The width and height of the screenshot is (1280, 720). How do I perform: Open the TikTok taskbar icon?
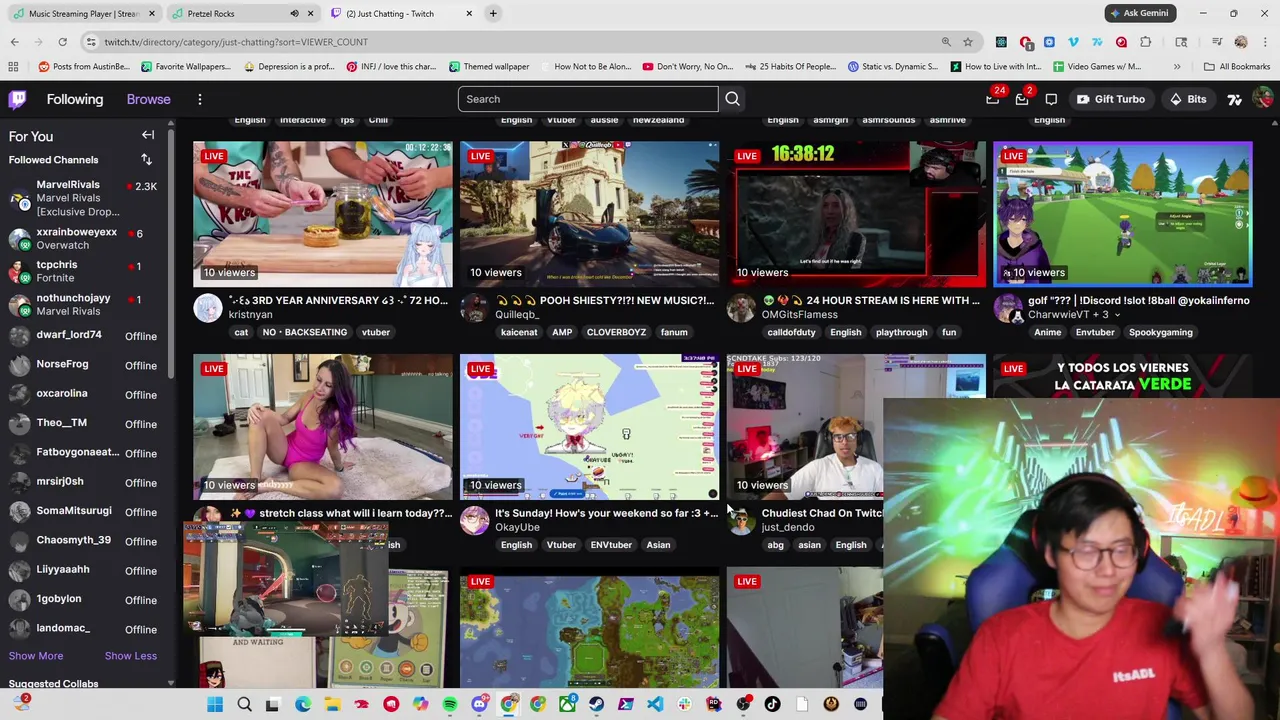point(772,705)
